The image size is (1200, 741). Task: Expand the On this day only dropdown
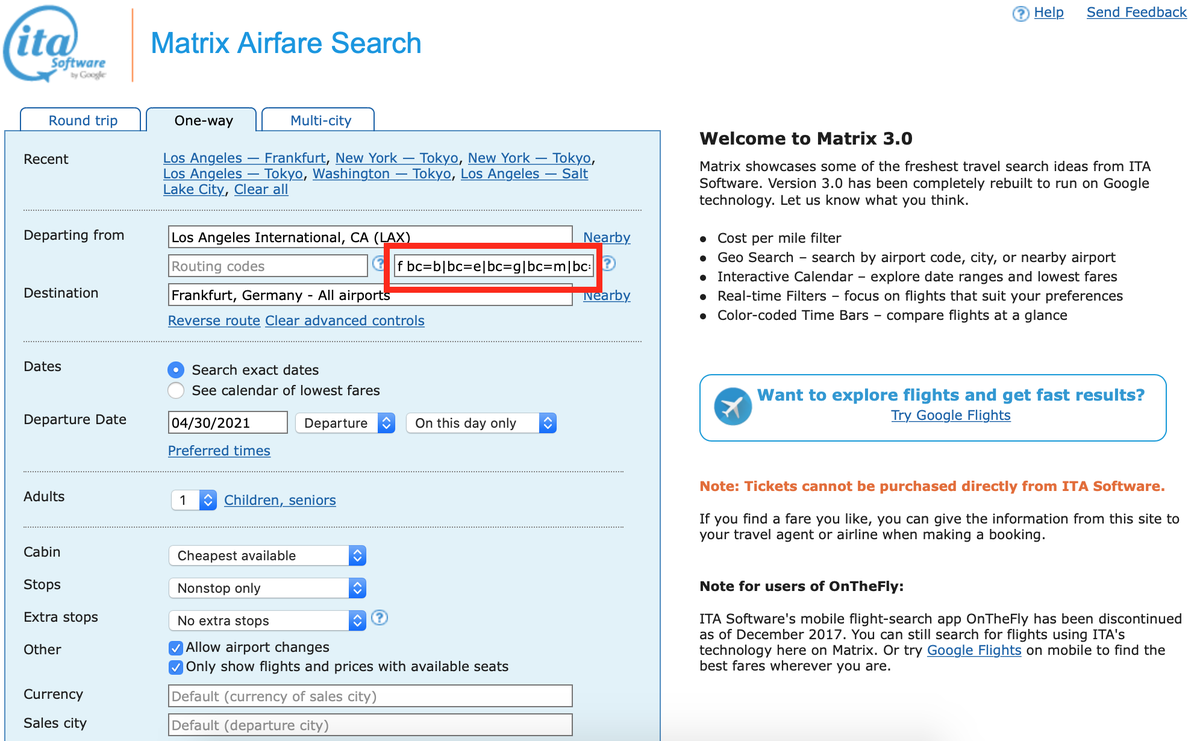click(481, 423)
